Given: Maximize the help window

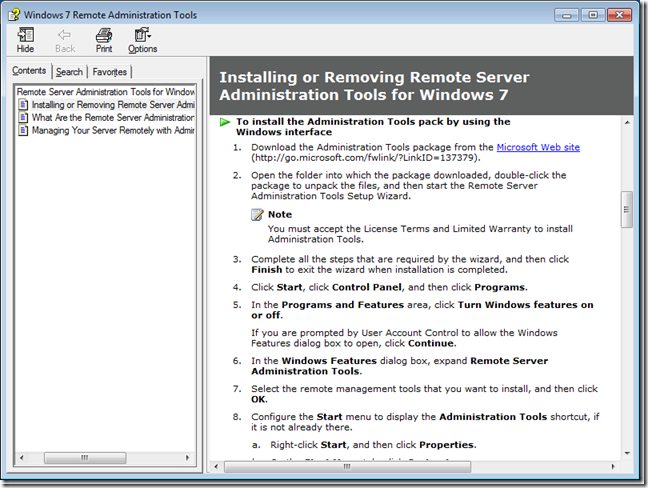Looking at the screenshot, I should [593, 15].
